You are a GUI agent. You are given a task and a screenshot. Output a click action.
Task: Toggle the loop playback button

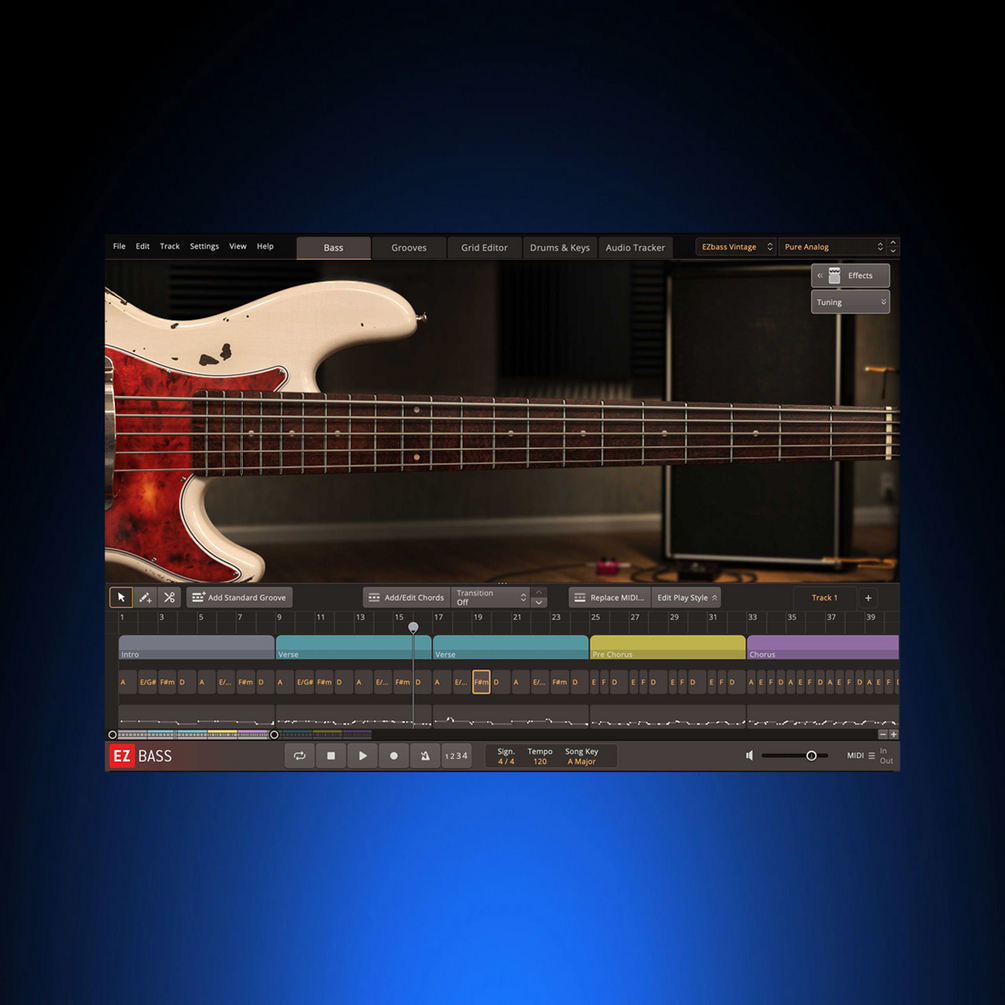[299, 756]
